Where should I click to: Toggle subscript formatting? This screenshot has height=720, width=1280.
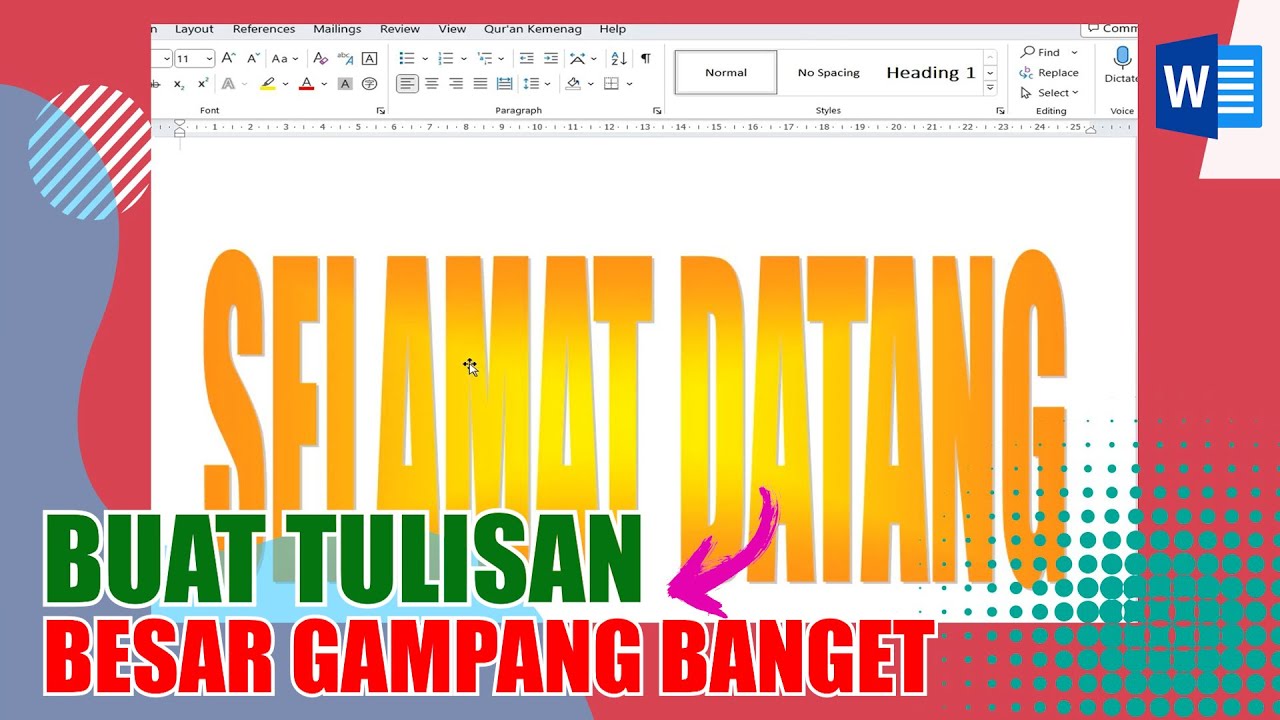[179, 84]
